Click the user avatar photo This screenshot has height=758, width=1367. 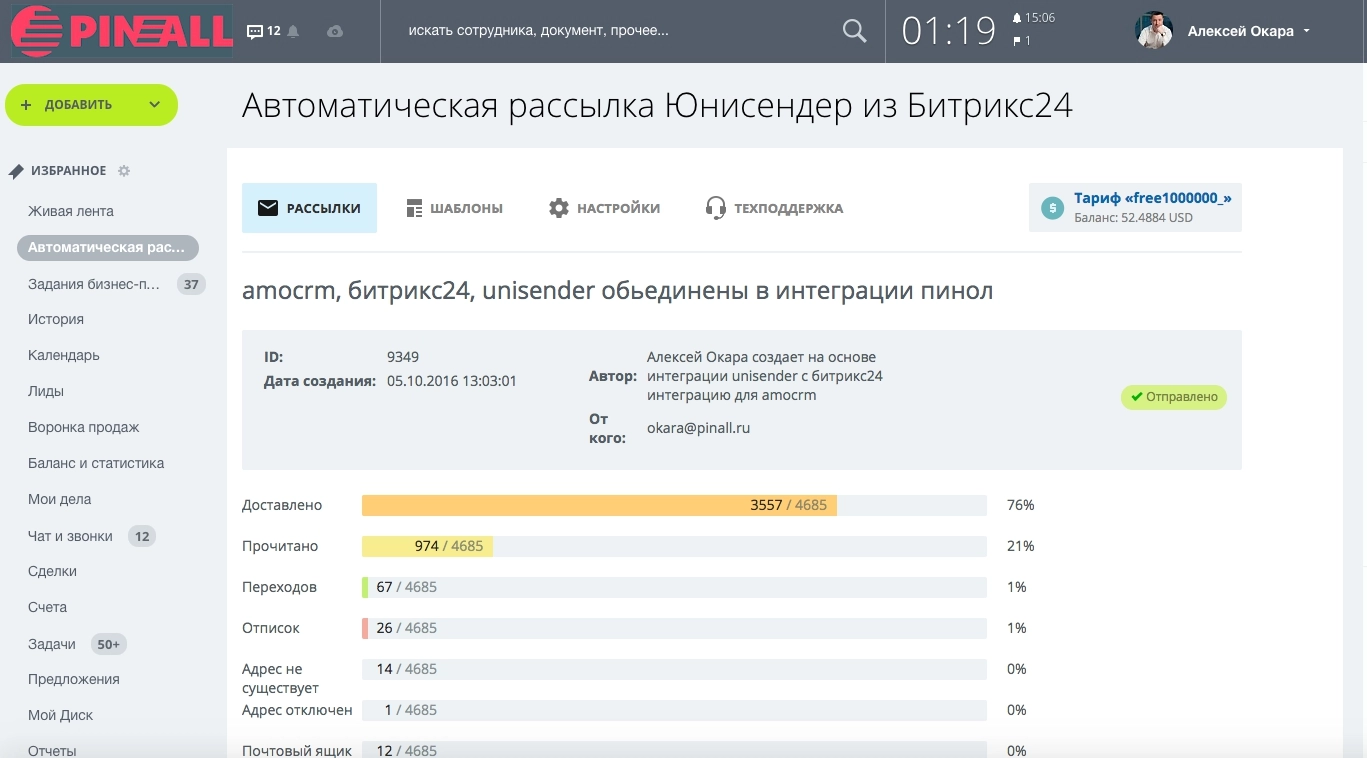1154,31
